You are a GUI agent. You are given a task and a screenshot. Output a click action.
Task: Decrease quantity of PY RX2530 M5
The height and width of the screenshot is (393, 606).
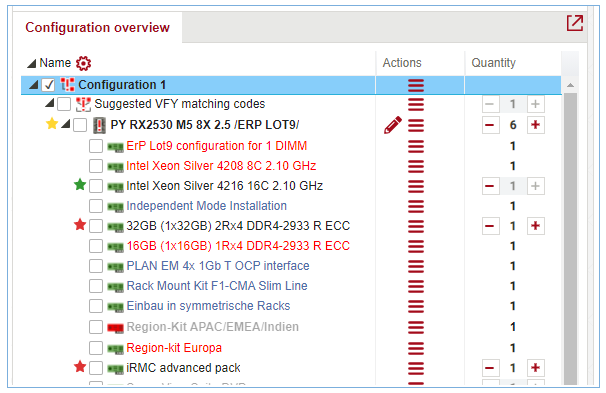point(490,125)
